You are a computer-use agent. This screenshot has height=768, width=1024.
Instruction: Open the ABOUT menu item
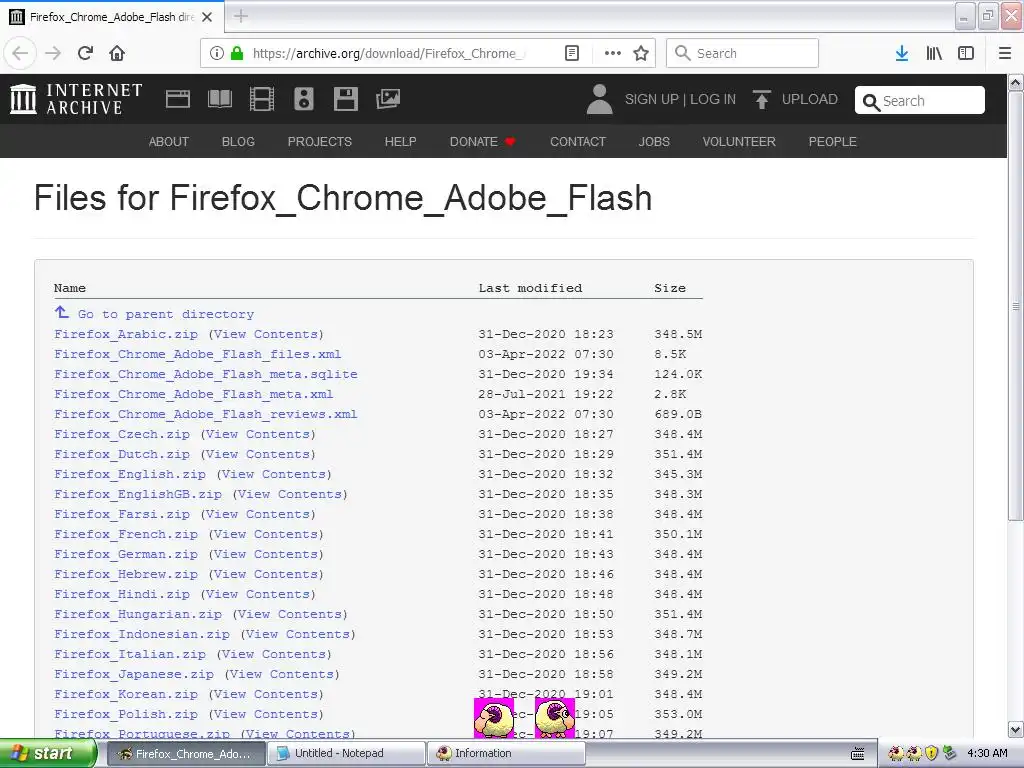point(168,142)
